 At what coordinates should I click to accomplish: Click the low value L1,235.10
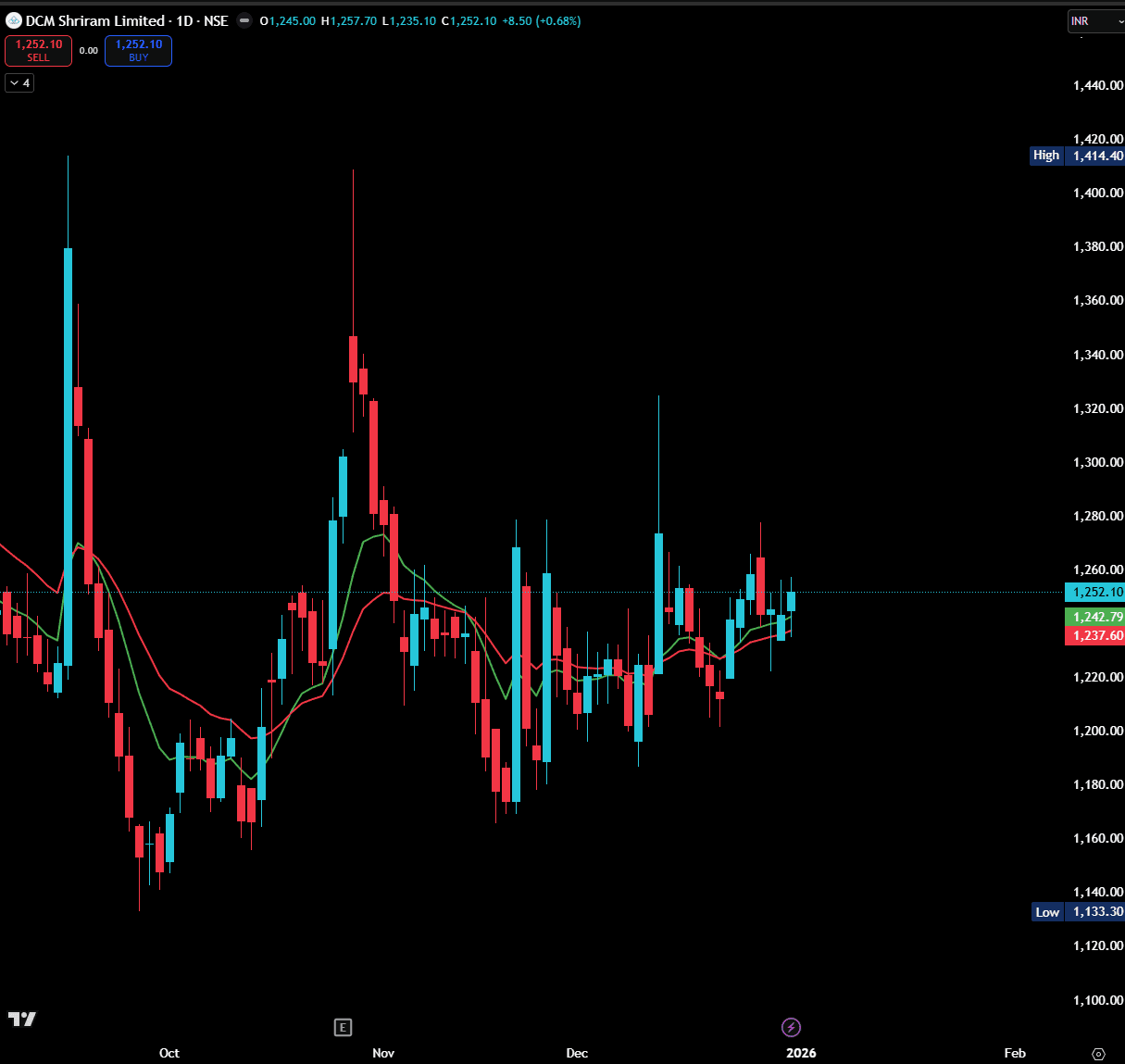point(408,21)
